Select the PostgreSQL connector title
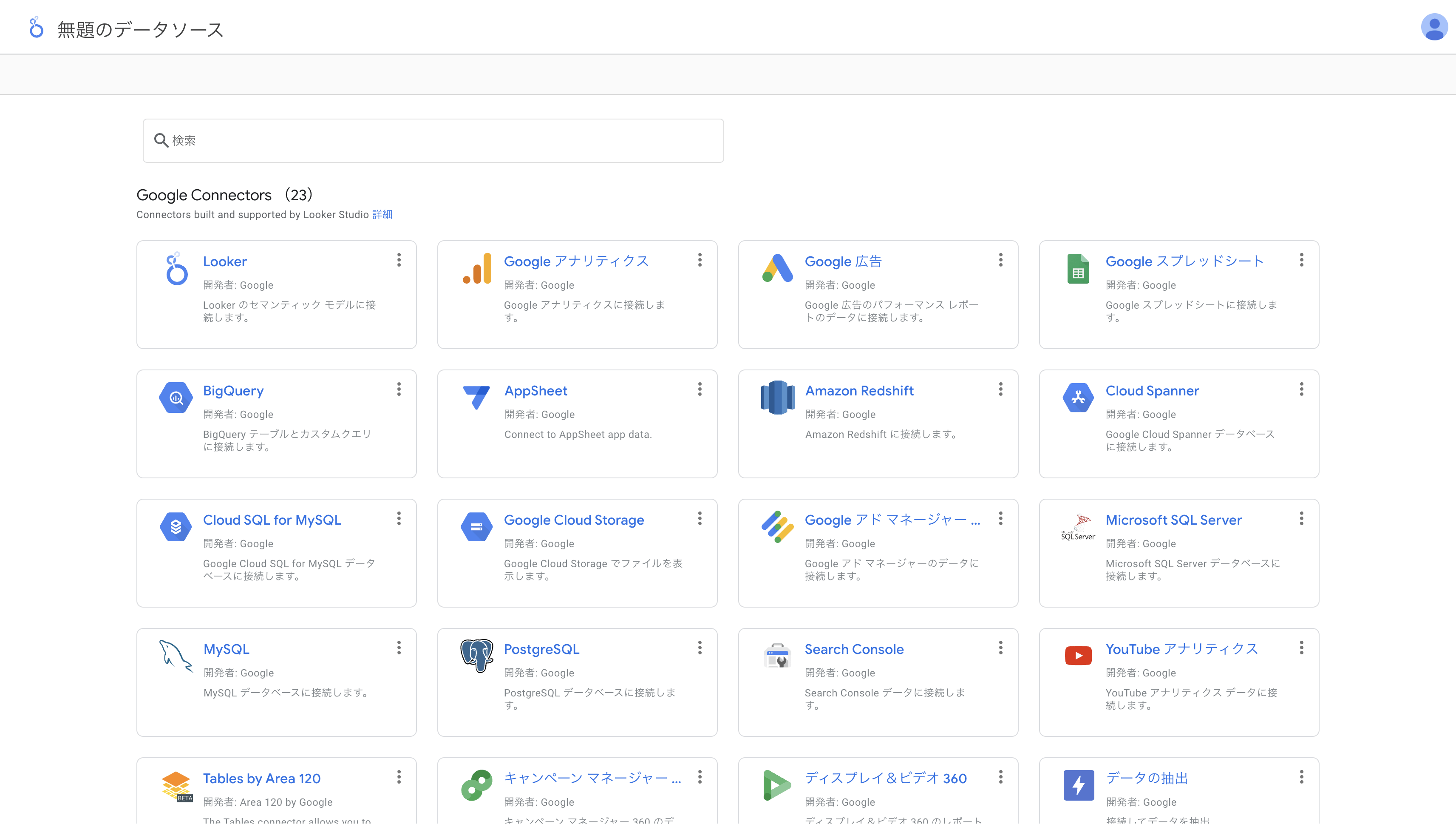Viewport: 1456px width, 824px height. (x=541, y=649)
